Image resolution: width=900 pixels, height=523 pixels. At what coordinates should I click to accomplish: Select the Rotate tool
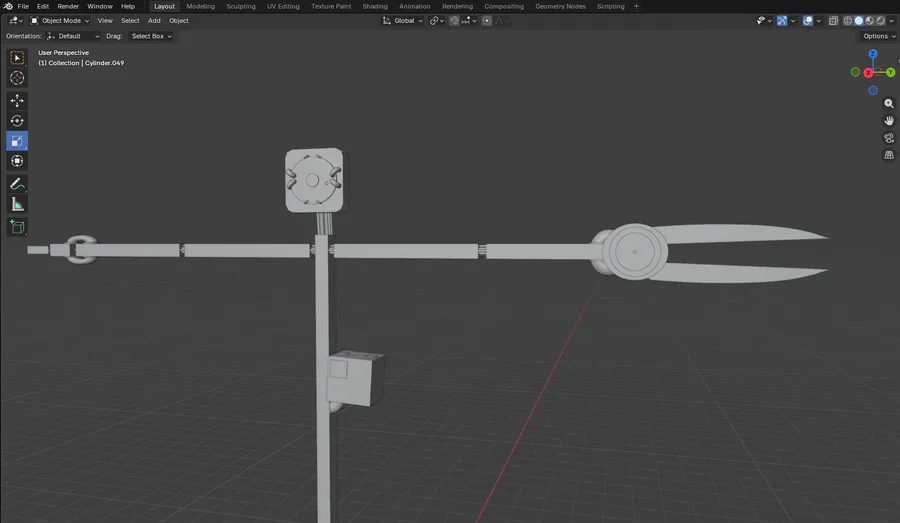point(17,121)
